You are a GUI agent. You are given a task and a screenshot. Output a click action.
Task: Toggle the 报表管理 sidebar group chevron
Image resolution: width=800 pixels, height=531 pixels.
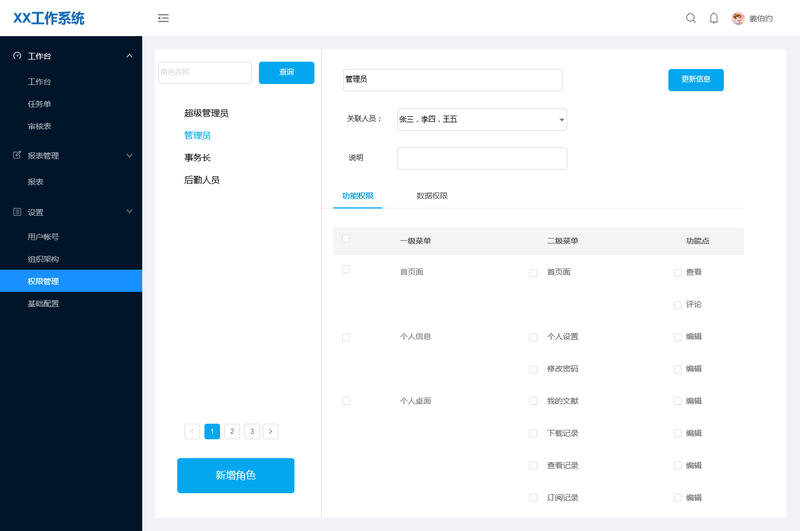[x=130, y=155]
